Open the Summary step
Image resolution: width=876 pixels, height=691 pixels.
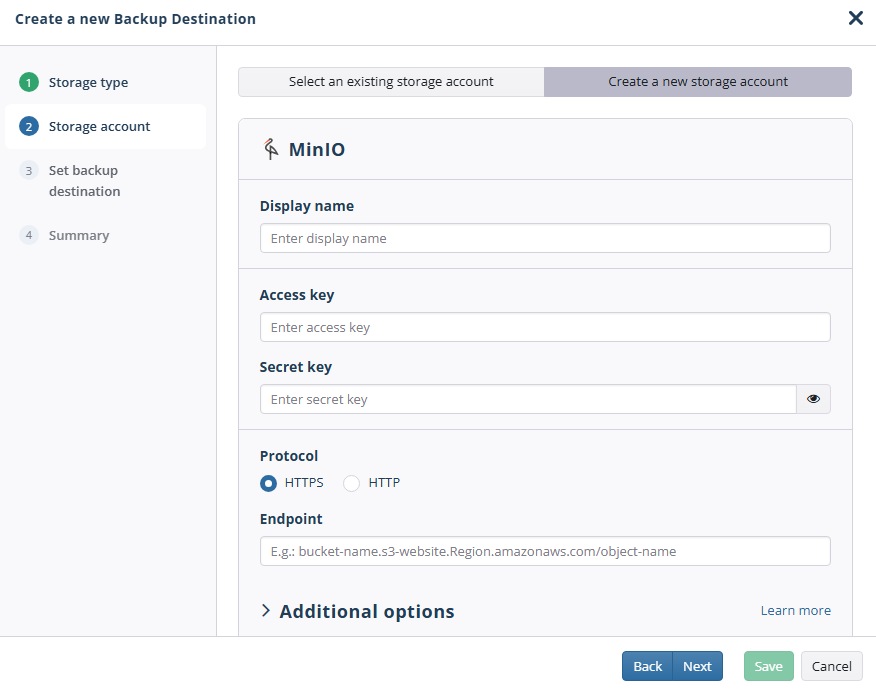pos(79,235)
